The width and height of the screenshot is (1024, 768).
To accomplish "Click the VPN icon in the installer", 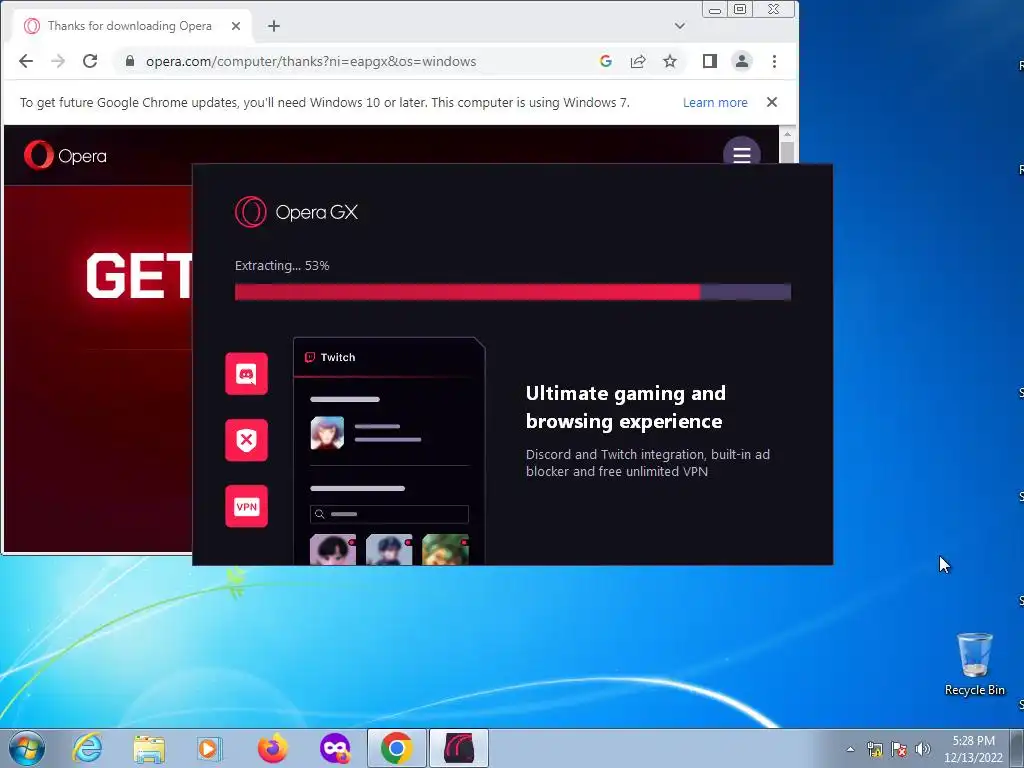I will 246,506.
